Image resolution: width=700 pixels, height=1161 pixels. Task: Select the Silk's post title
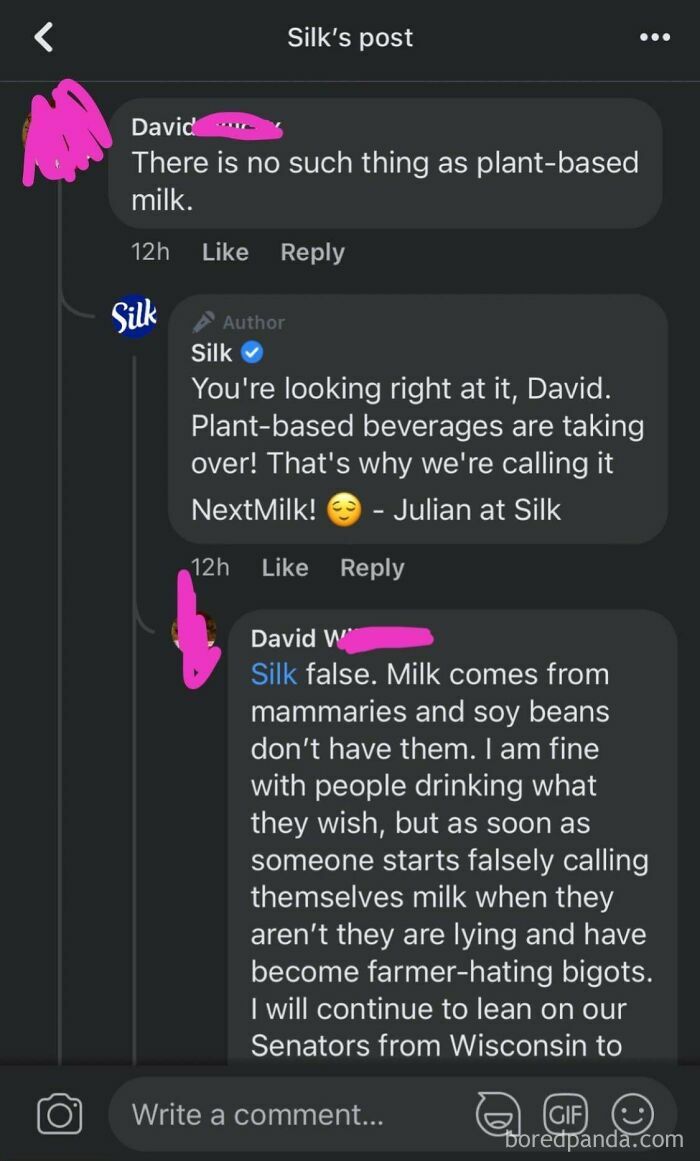[x=350, y=37]
